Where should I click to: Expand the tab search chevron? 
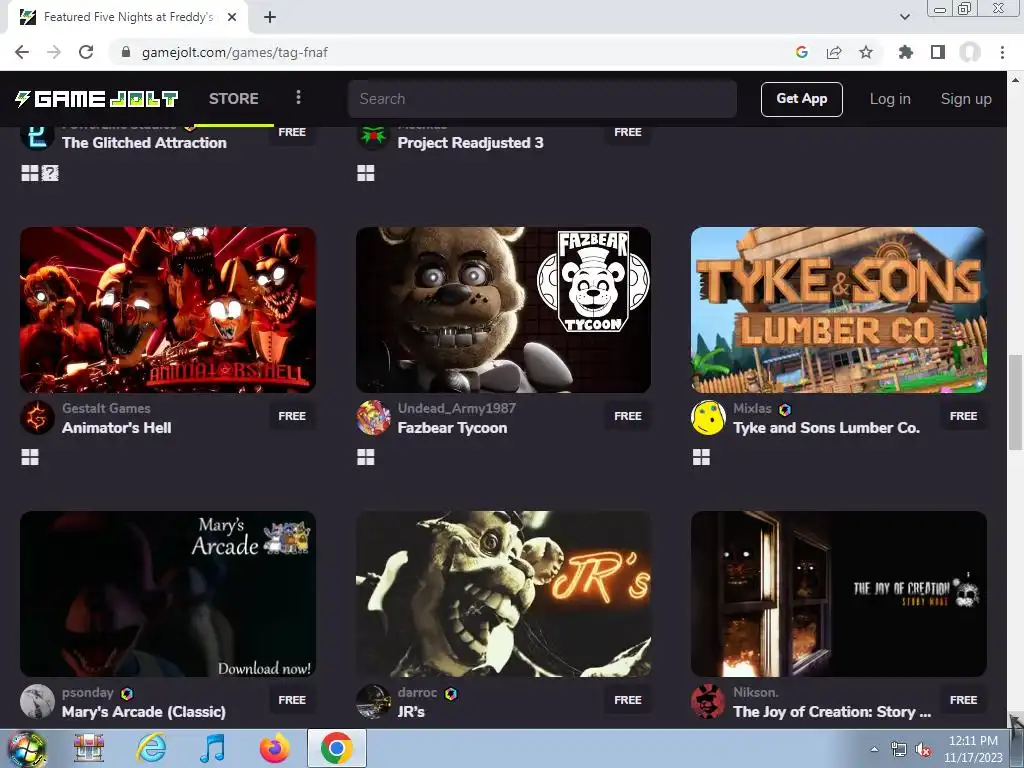(x=904, y=17)
